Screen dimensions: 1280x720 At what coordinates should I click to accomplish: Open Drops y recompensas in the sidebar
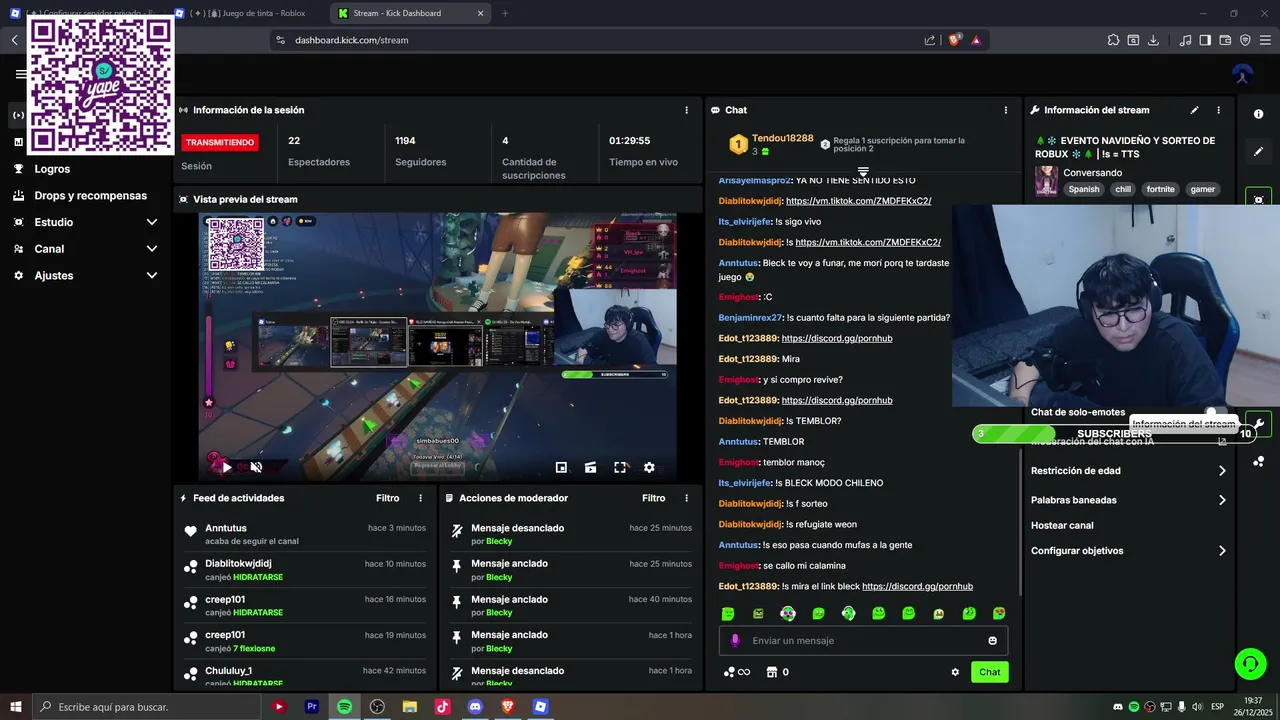tap(90, 196)
